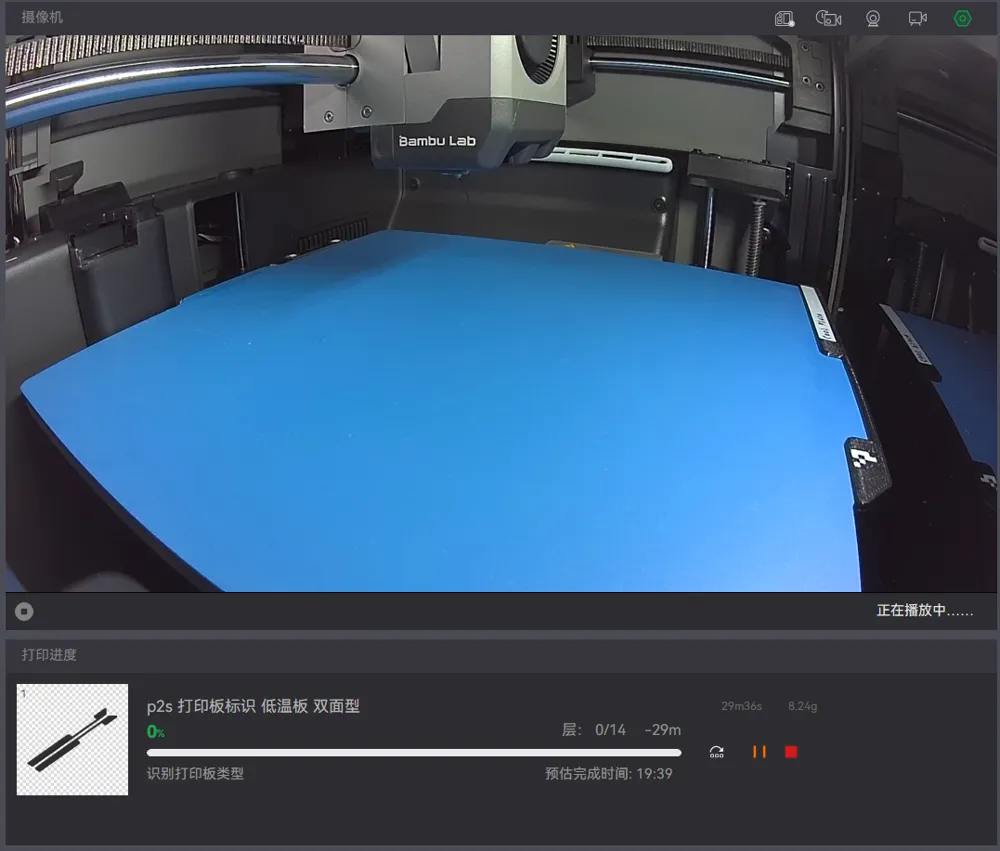Click the print options cycle icon
Screen dimensions: 1000x851
click(x=717, y=752)
